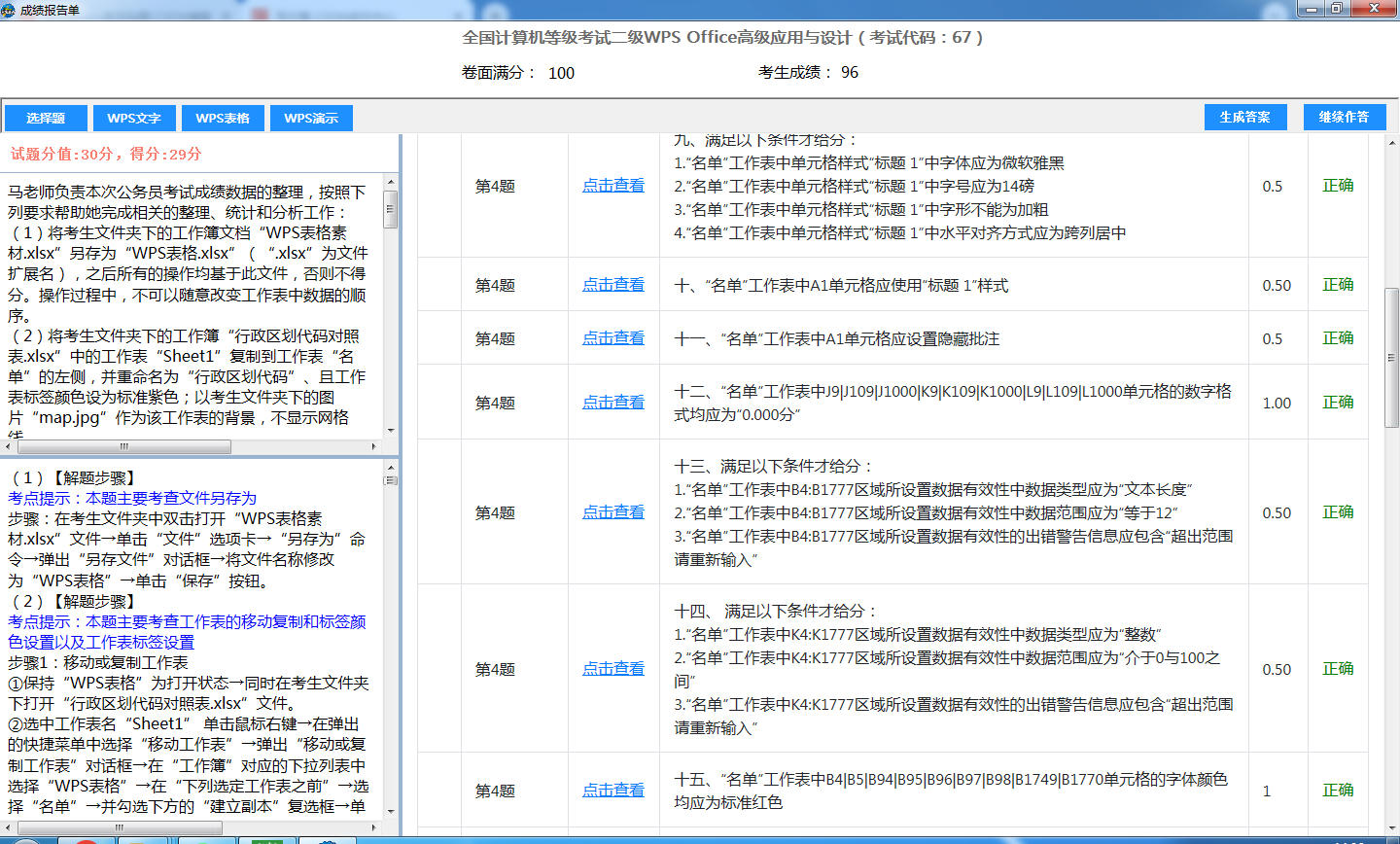
Task: Click the 试题分值:30分，得分:29分 label
Action: pyautogui.click(x=106, y=154)
